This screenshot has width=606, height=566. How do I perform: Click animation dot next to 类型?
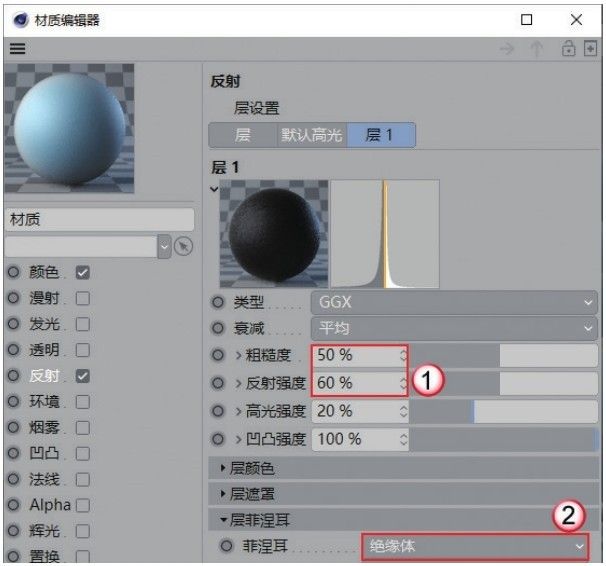click(218, 302)
